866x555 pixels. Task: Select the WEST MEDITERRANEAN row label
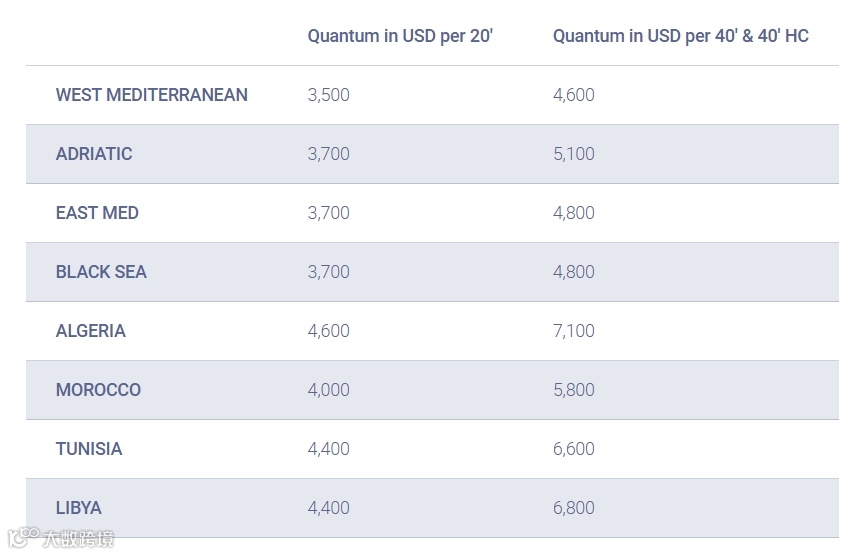pos(151,95)
